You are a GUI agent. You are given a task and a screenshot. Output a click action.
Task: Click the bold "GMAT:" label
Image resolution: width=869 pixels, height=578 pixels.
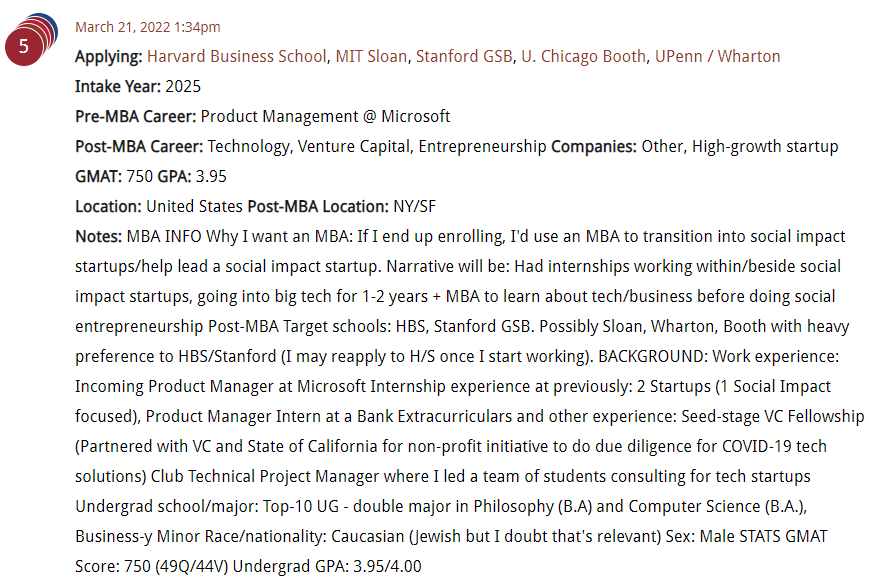98,176
